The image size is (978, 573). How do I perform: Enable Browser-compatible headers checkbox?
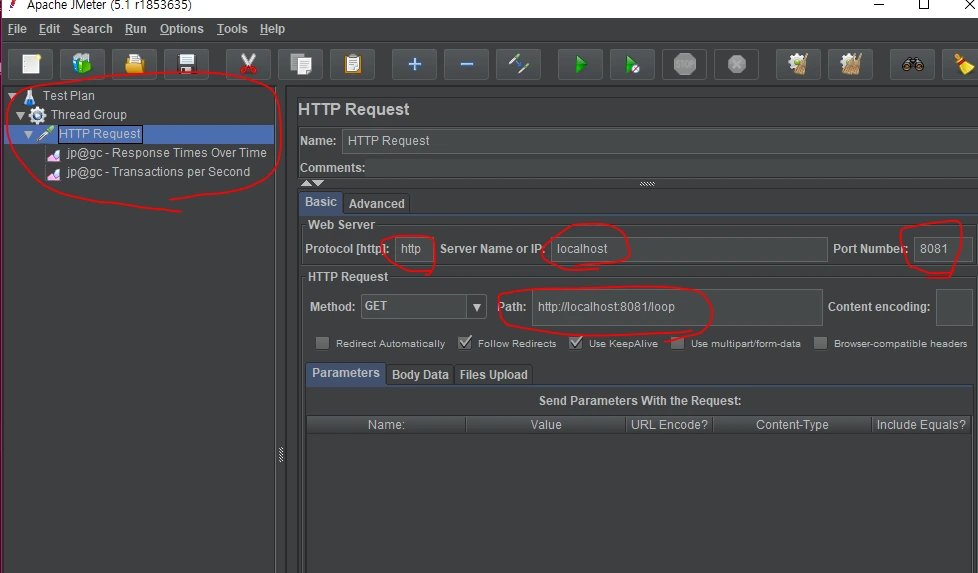click(x=821, y=343)
